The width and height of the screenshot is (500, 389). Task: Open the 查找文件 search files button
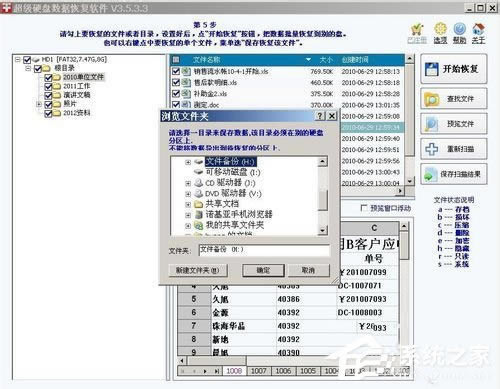pyautogui.click(x=454, y=99)
